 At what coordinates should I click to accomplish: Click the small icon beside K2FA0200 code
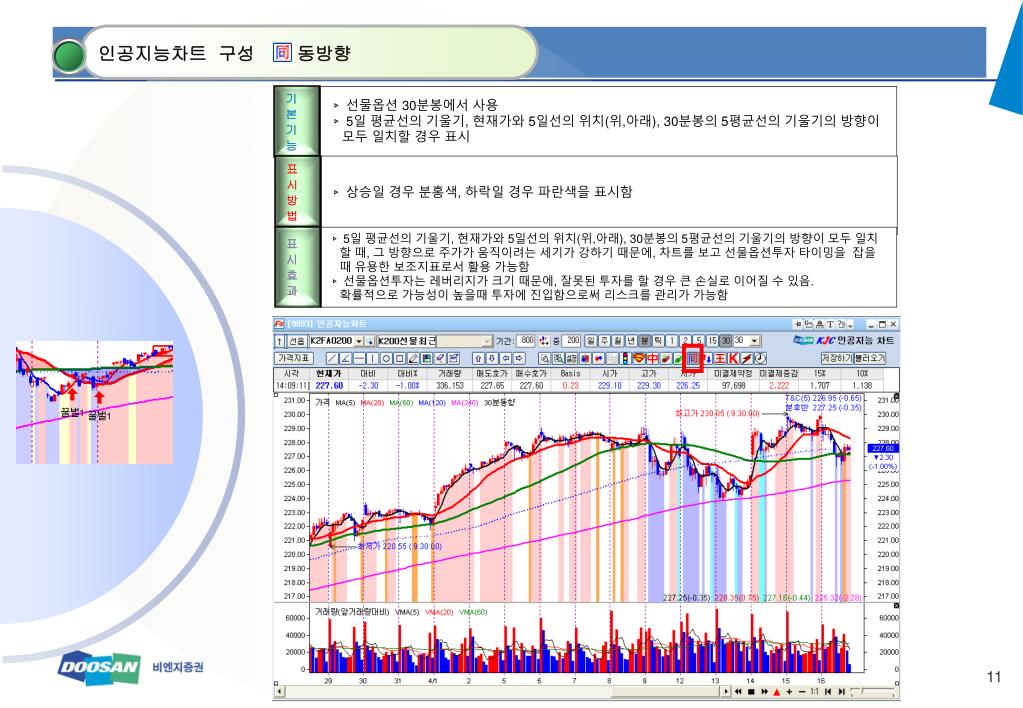(370, 341)
